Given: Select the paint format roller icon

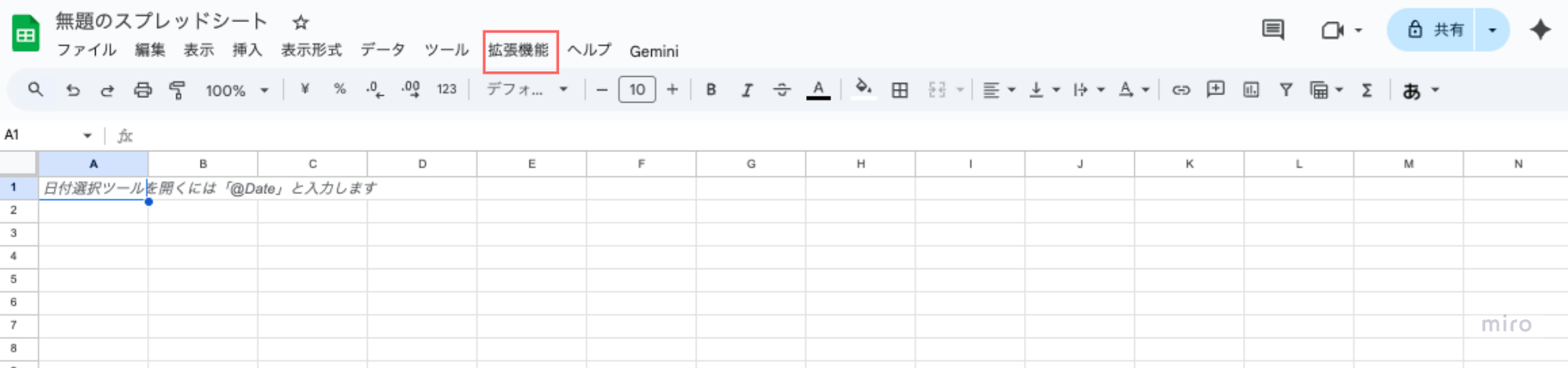Looking at the screenshot, I should 177,90.
